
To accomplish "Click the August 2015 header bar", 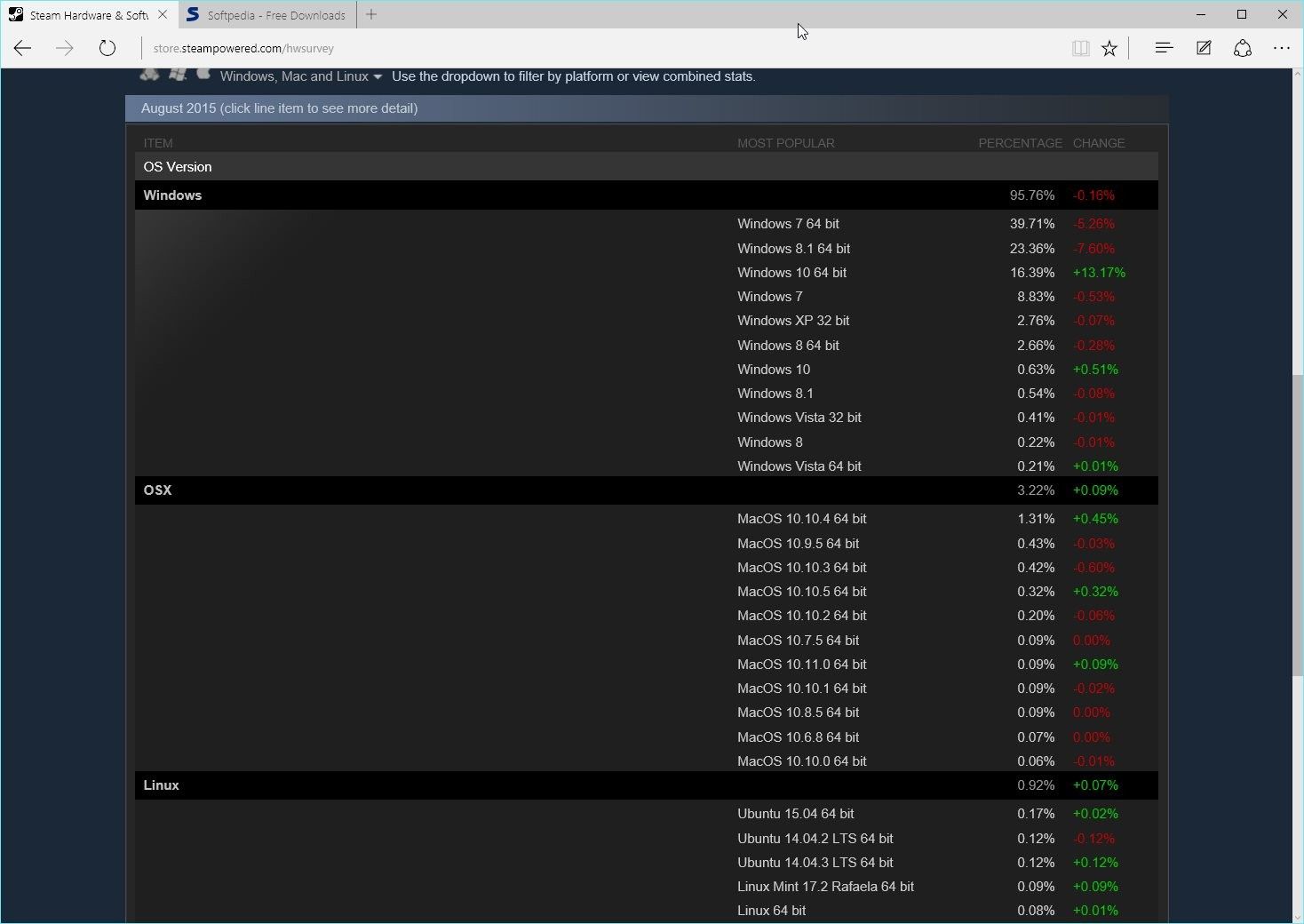I will pos(279,108).
